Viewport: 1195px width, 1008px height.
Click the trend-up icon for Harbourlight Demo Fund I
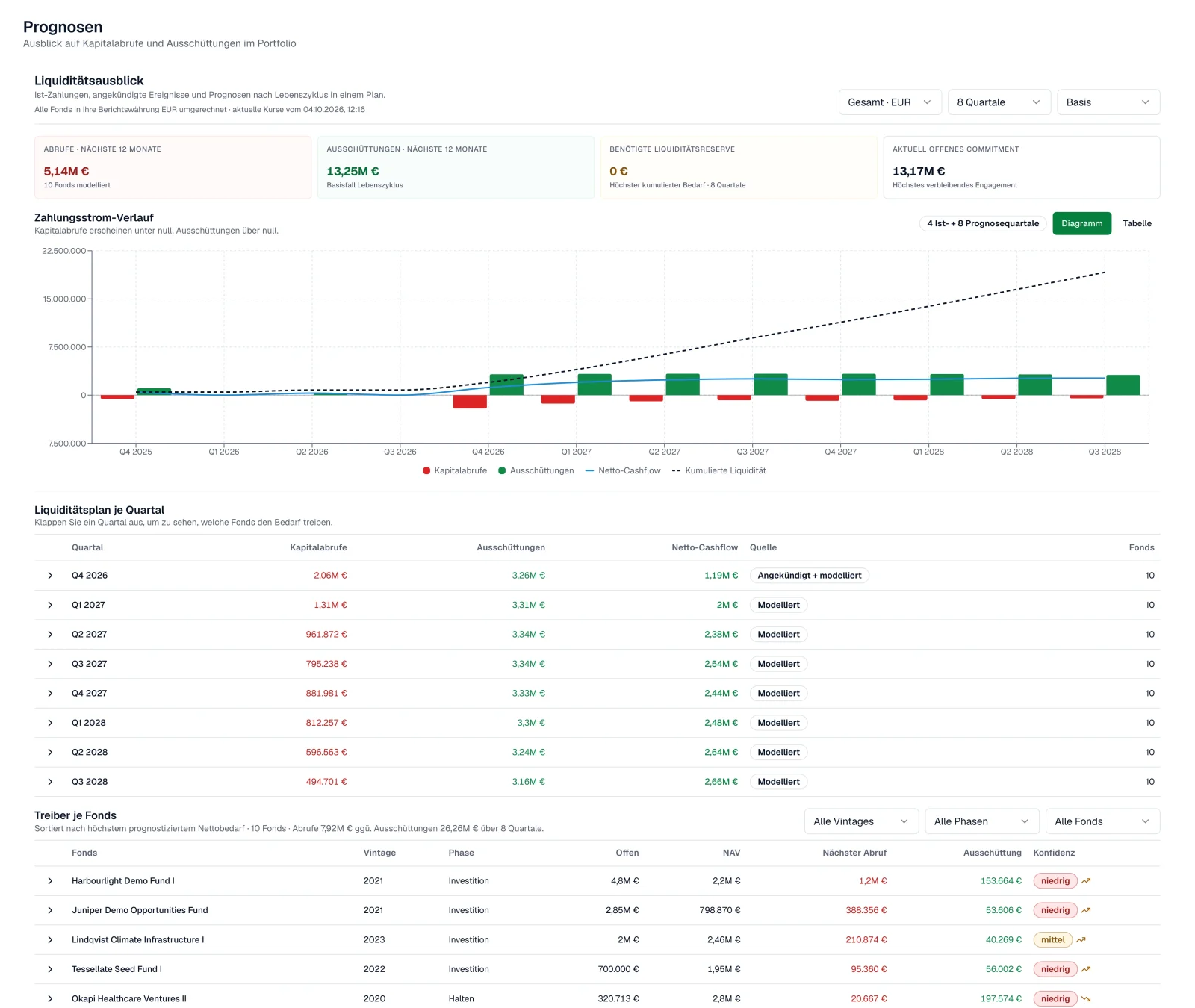[x=1086, y=881]
